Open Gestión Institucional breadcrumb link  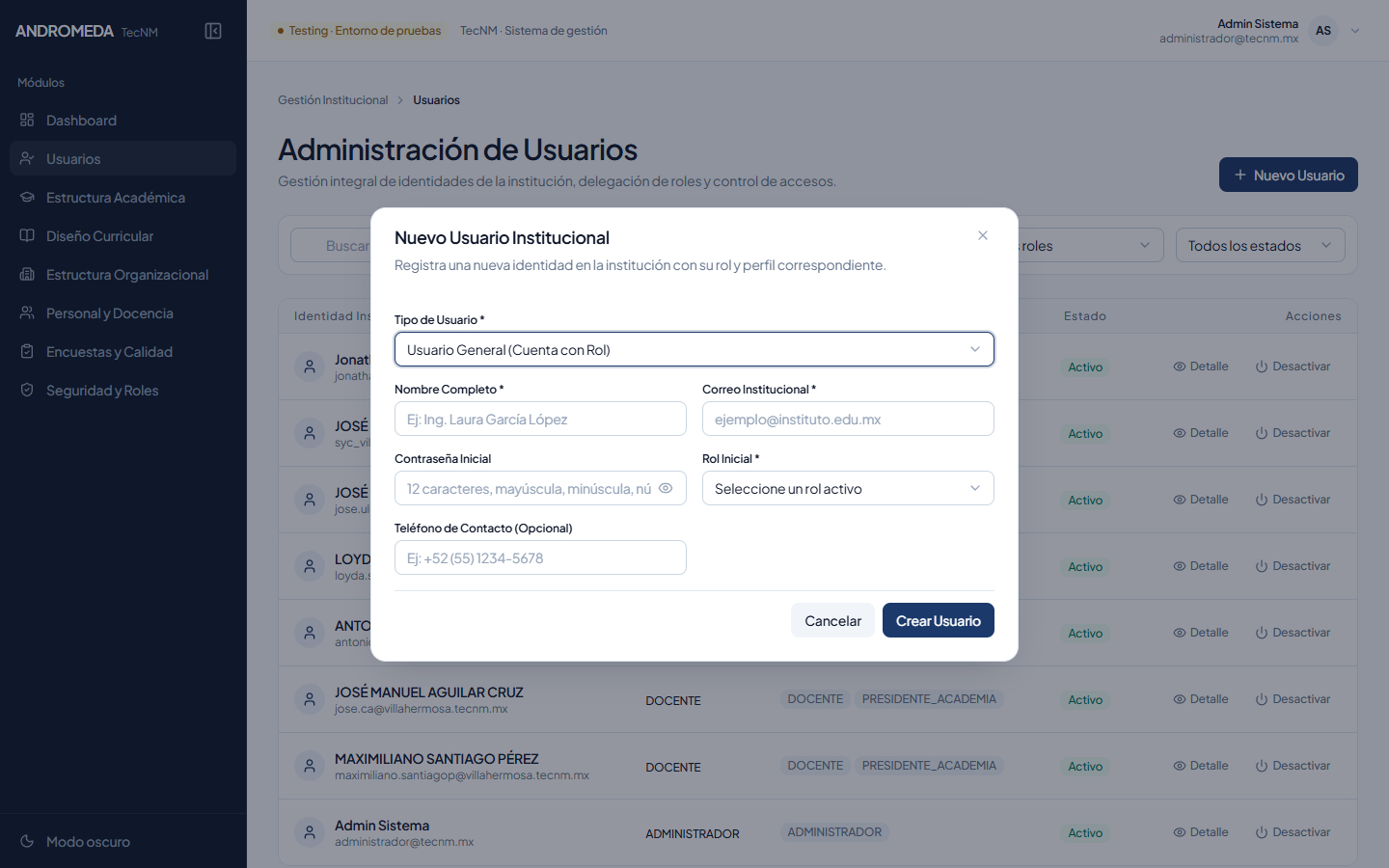333,100
